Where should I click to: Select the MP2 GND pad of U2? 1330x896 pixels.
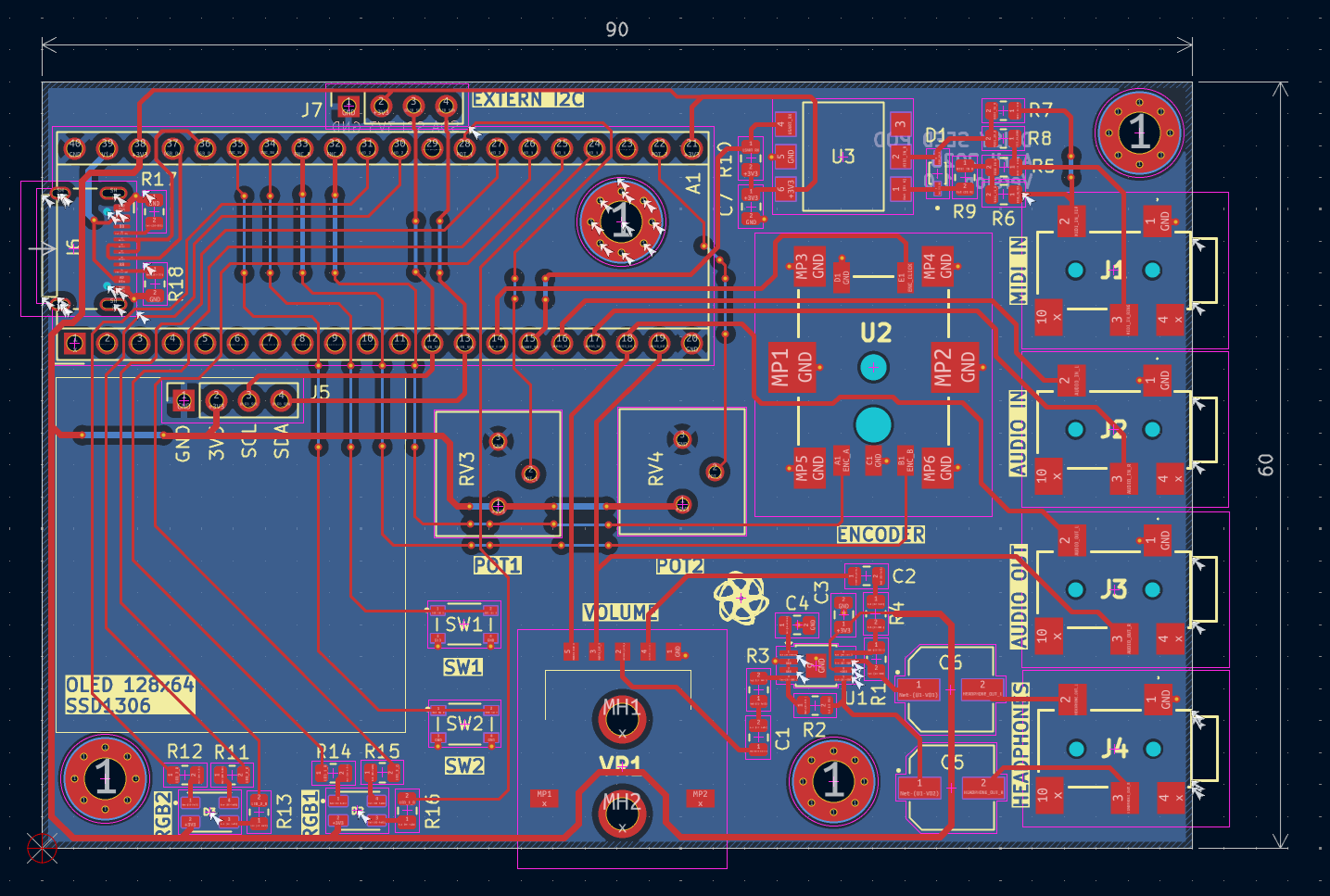click(956, 367)
